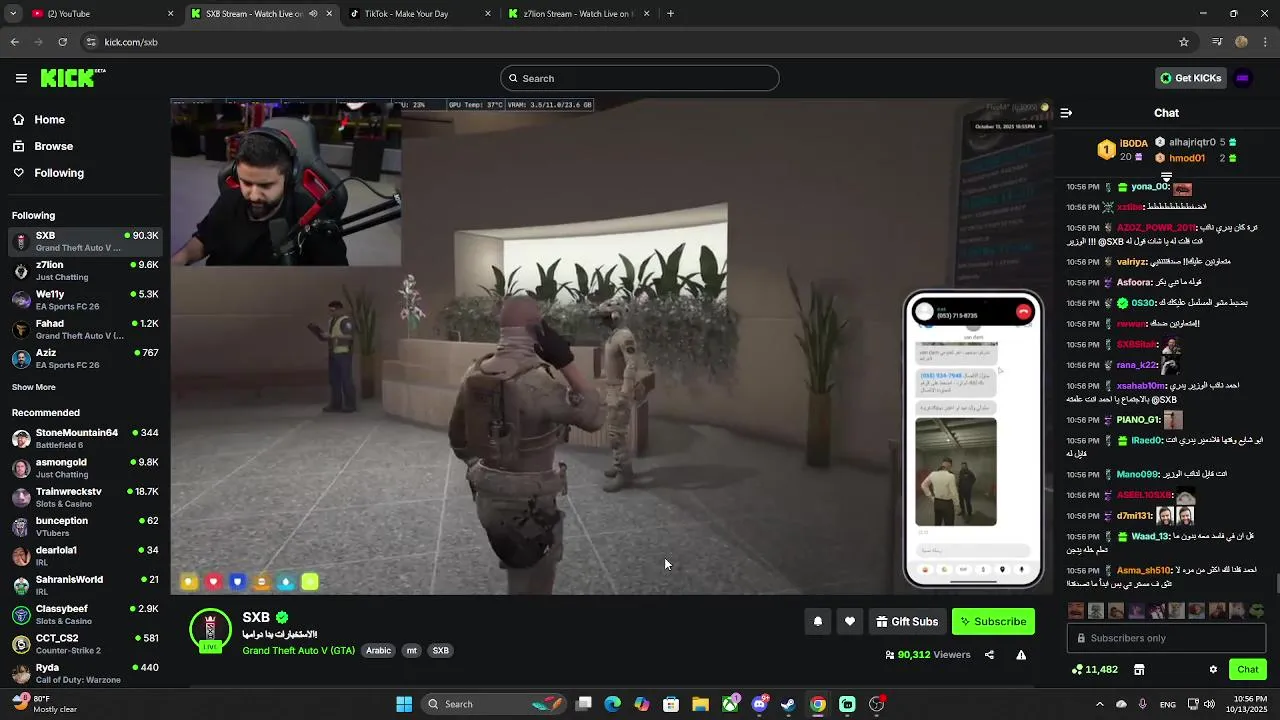Focus the Kick search field
1280x720 pixels.
click(640, 78)
